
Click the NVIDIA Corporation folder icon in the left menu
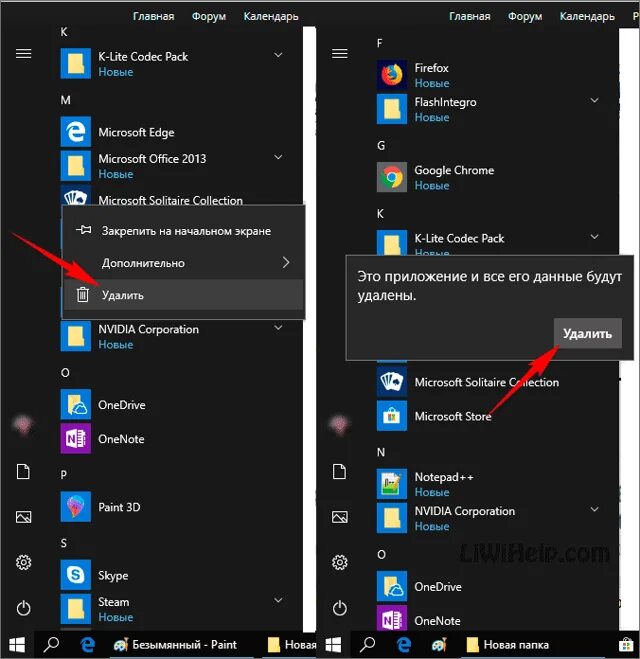pos(76,336)
